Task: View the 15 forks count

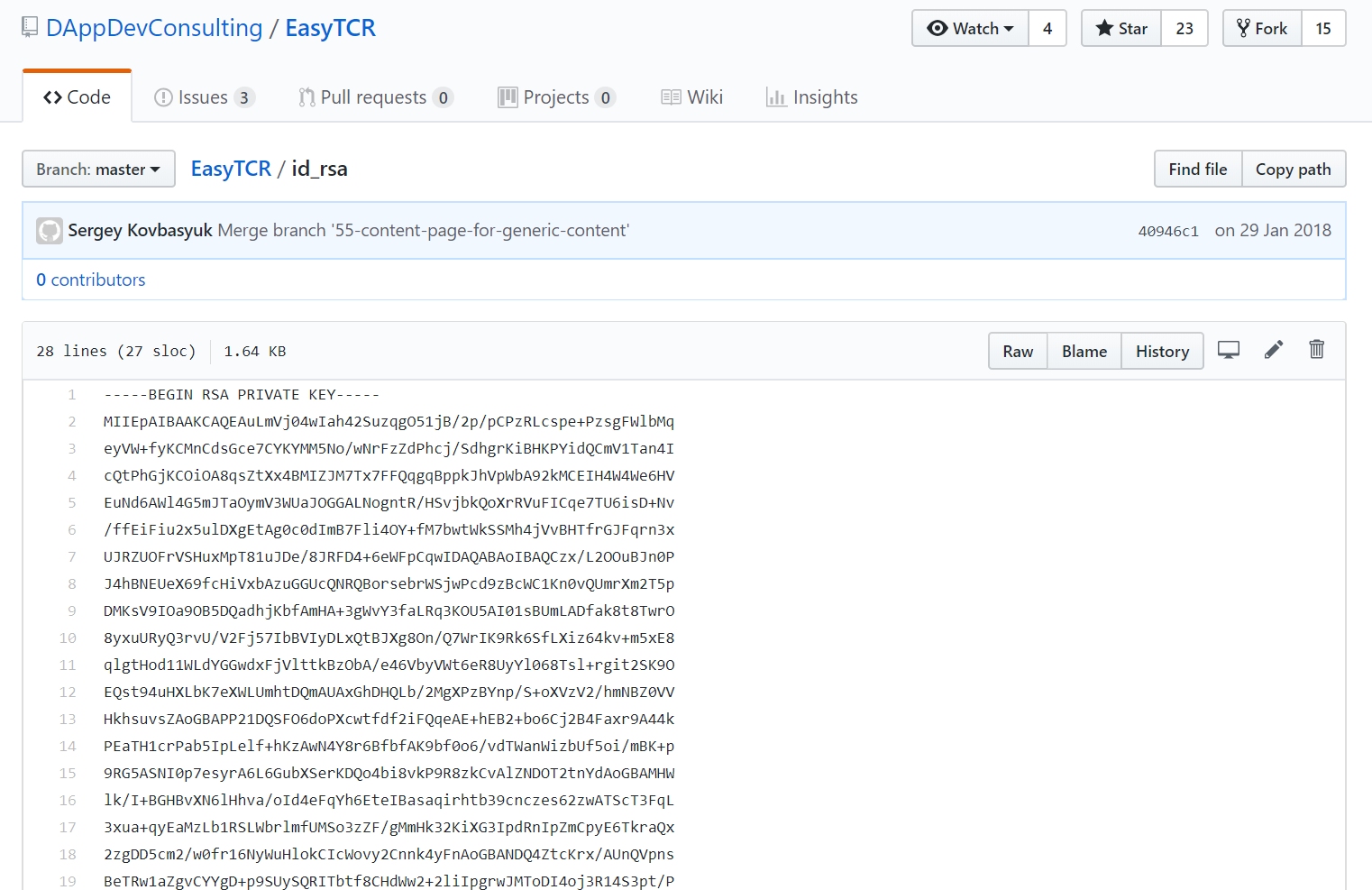Action: click(1323, 28)
